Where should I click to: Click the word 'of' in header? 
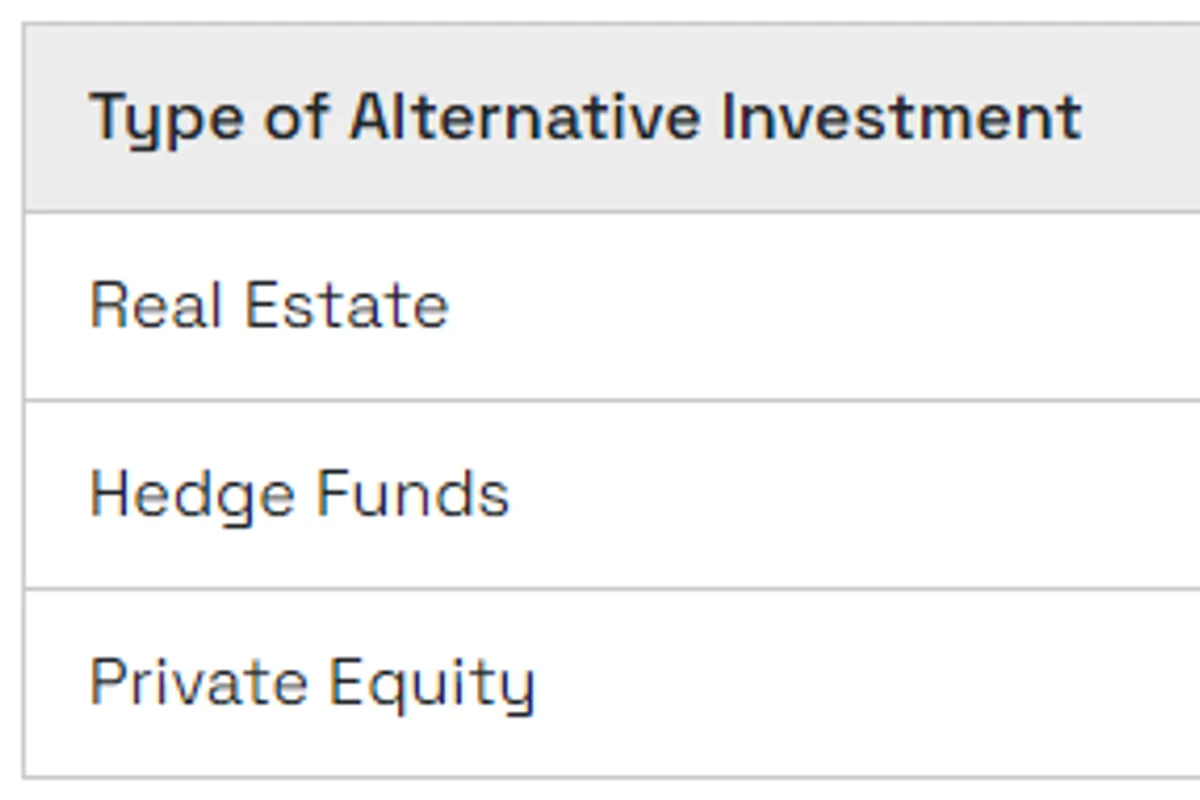point(297,117)
